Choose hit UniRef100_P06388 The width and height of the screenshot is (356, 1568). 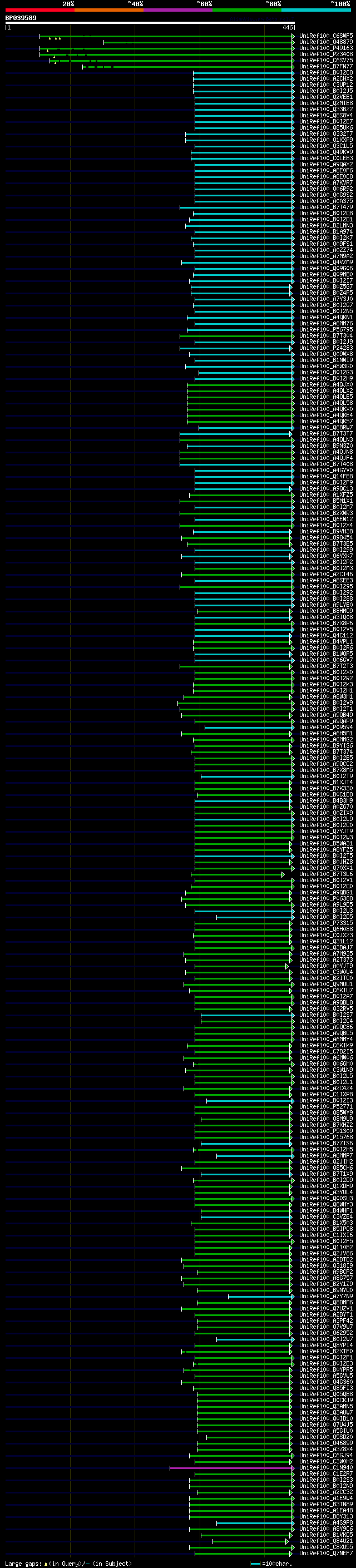point(326,899)
